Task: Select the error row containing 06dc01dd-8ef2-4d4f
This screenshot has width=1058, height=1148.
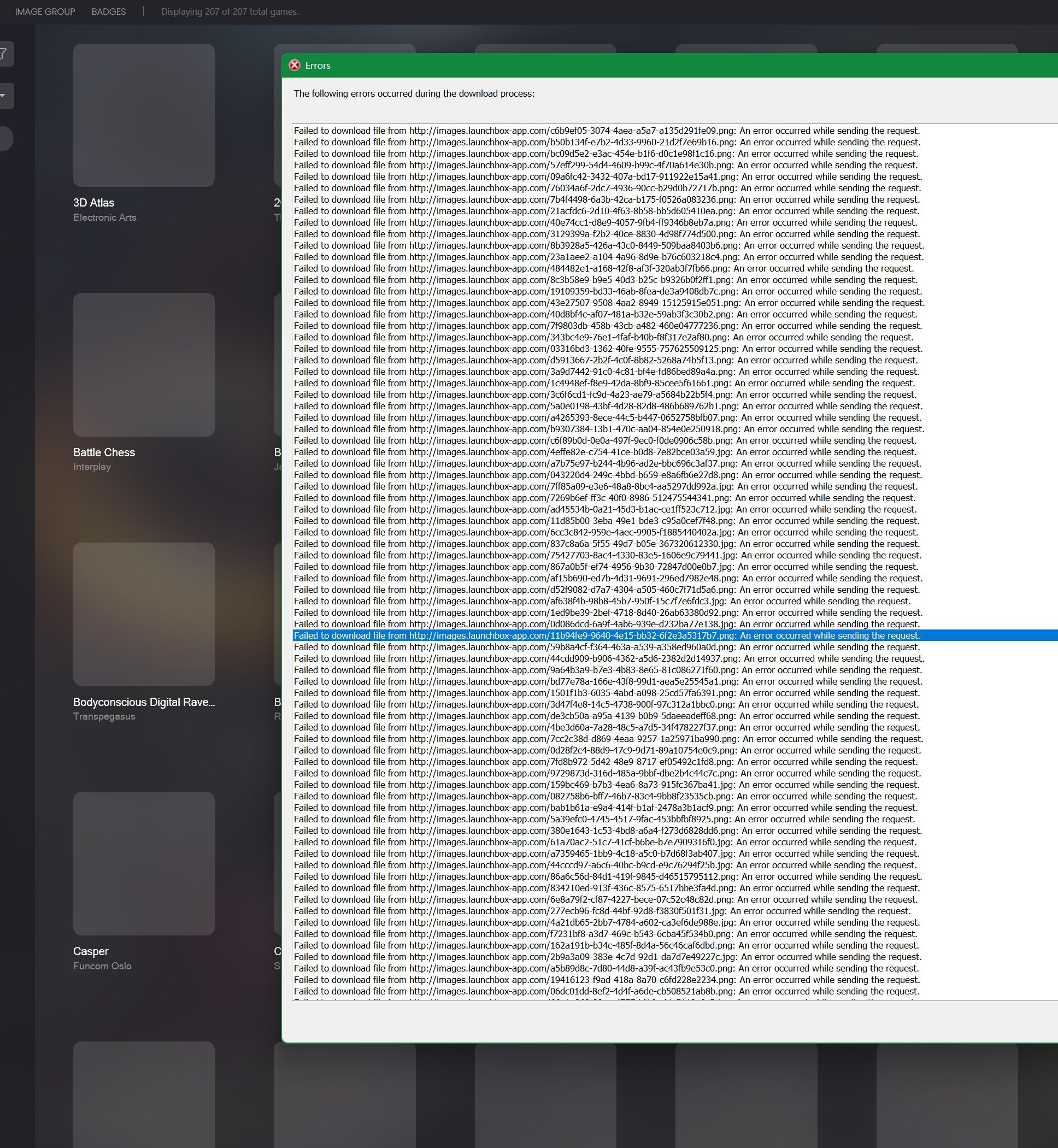Action: coord(675,991)
